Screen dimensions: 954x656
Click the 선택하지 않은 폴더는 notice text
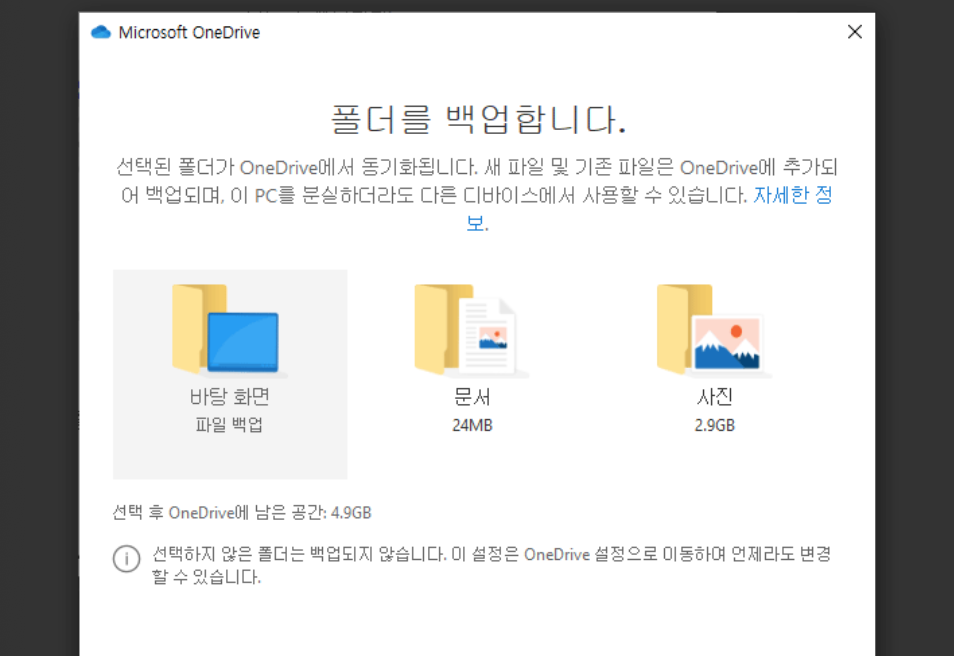491,565
